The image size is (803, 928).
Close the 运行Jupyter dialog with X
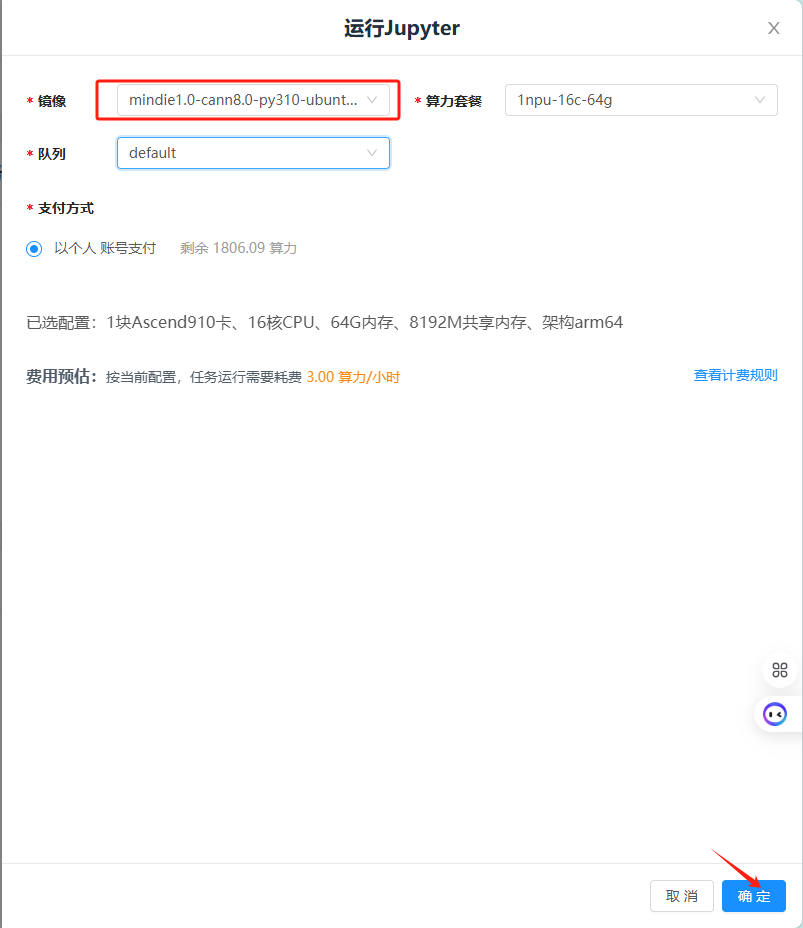tap(773, 28)
